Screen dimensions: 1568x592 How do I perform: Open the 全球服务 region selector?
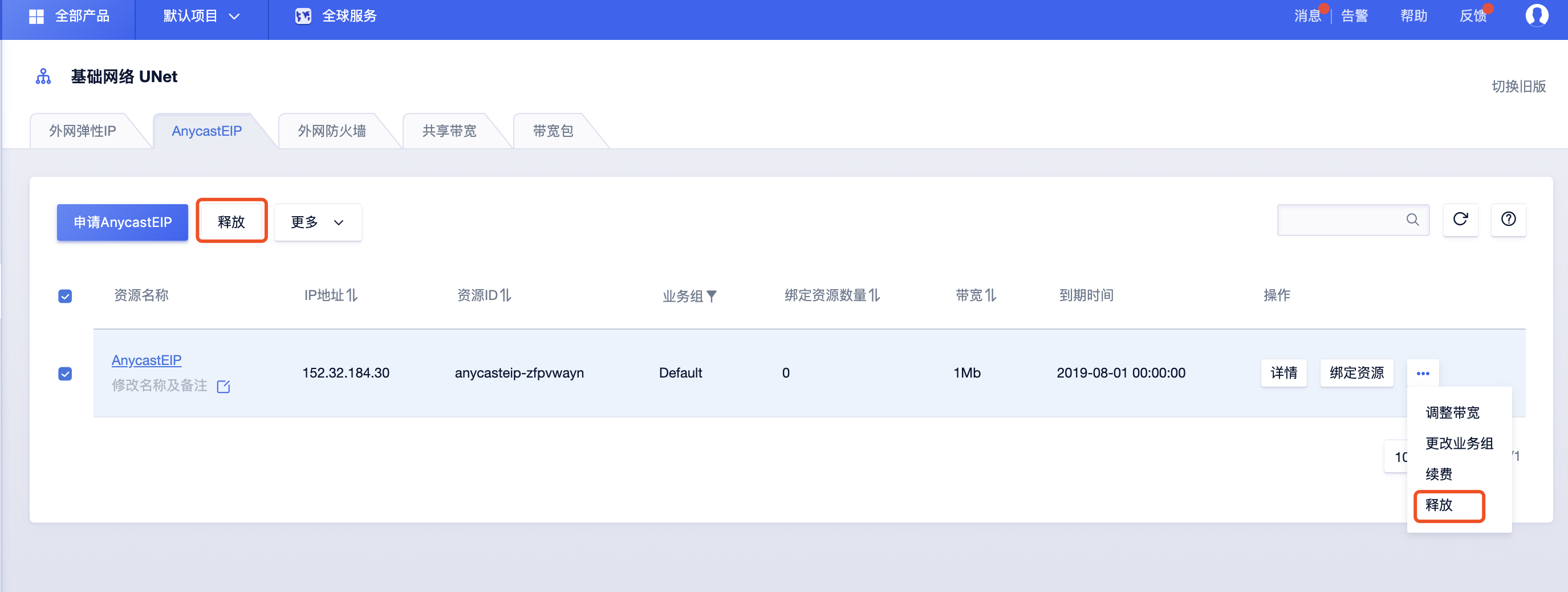pos(336,17)
